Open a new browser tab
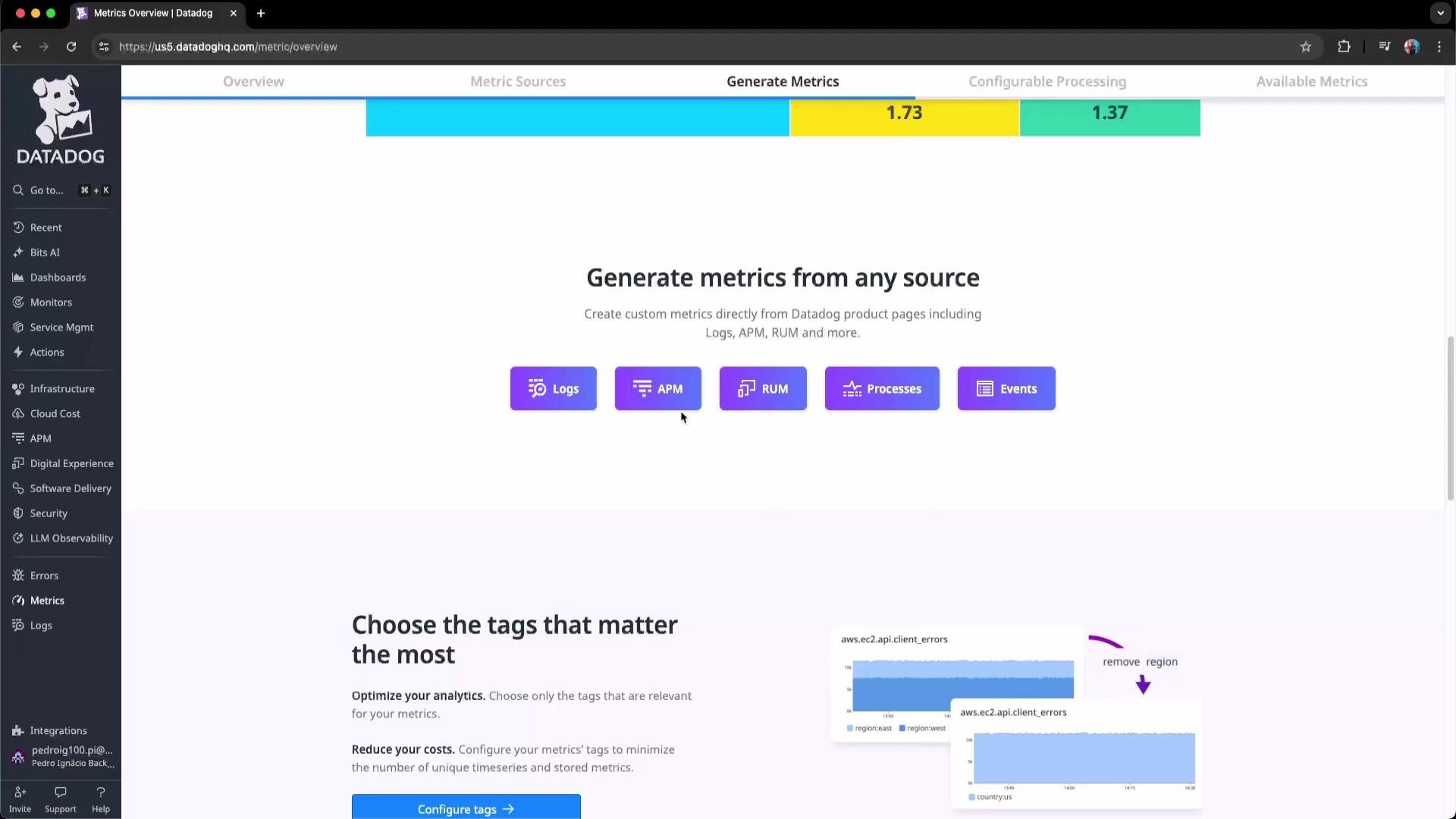Viewport: 1456px width, 819px height. (261, 14)
